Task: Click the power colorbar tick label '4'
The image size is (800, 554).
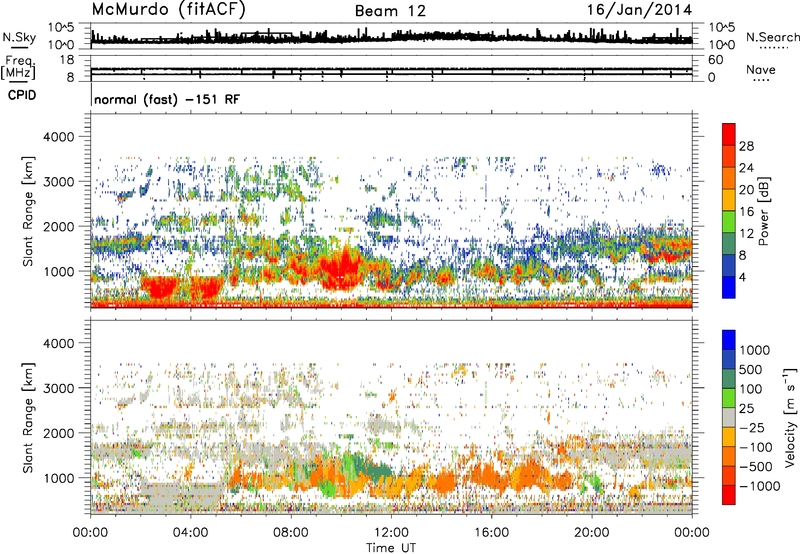Action: coord(742,277)
